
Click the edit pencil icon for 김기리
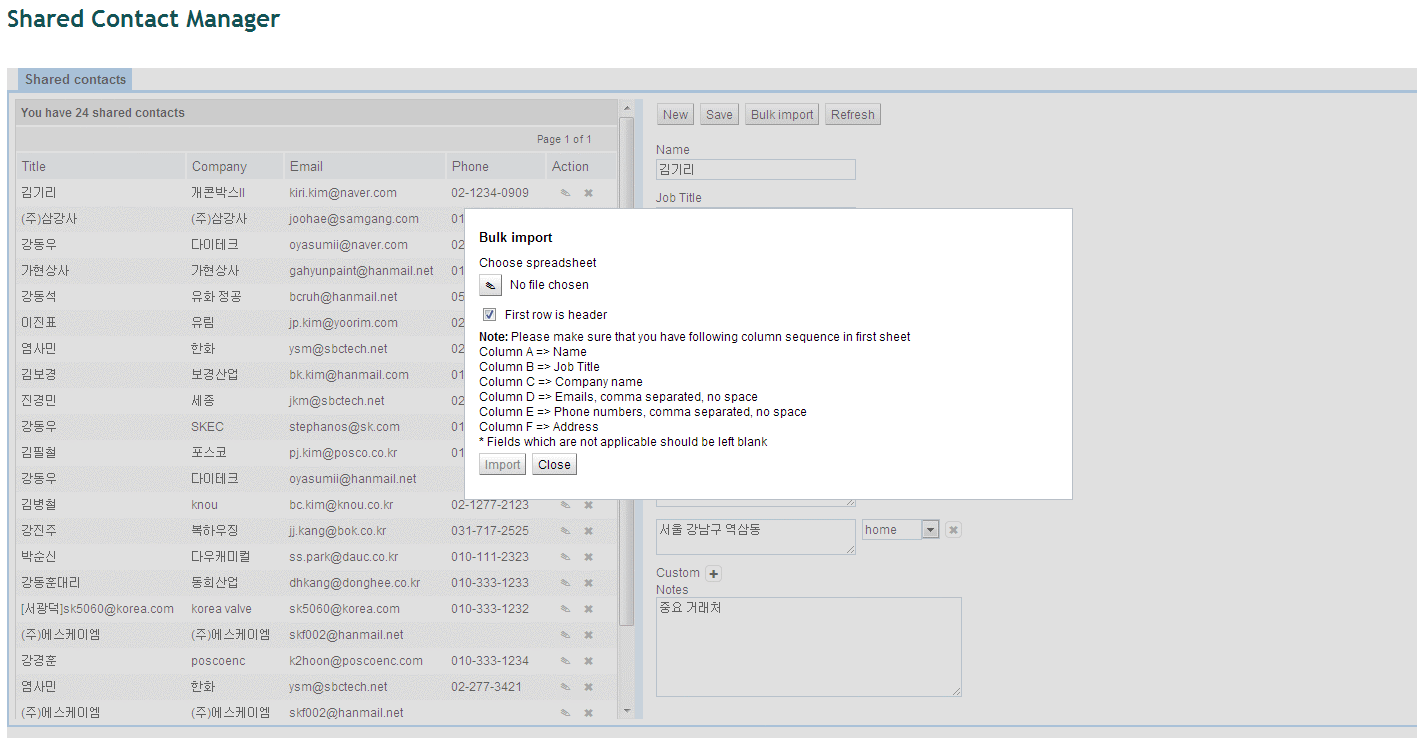tap(565, 192)
